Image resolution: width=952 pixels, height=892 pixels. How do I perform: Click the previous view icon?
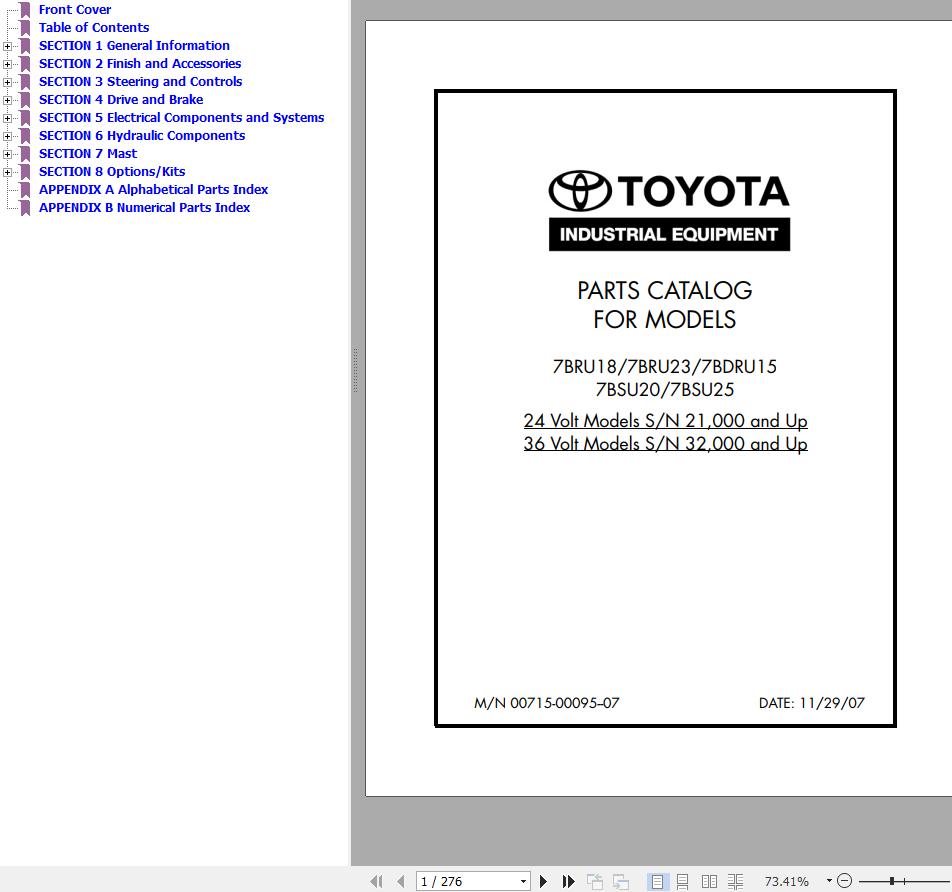click(594, 881)
